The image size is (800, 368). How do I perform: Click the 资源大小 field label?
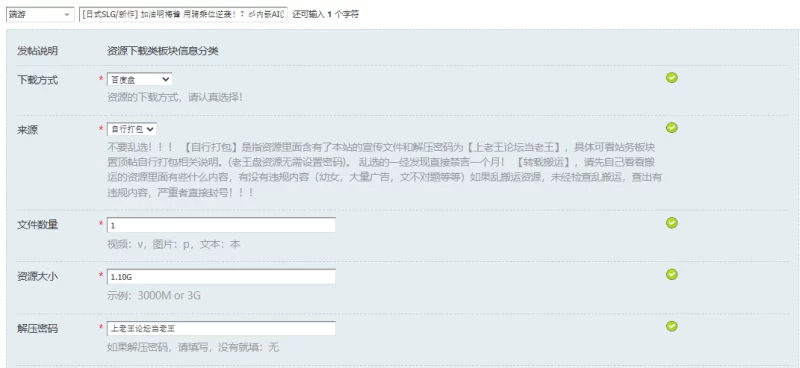click(x=38, y=276)
